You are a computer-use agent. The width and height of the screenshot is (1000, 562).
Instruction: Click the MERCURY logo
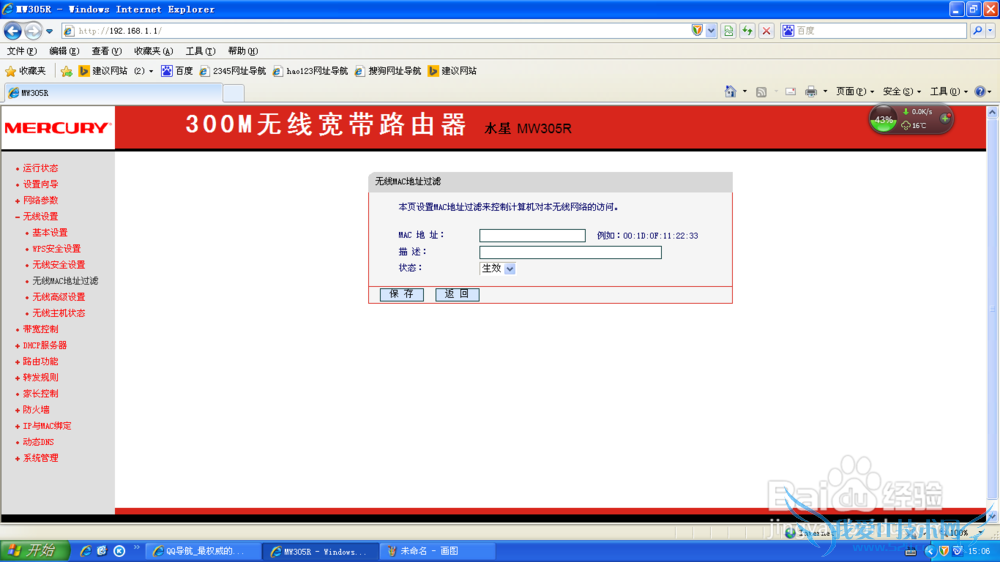(x=57, y=128)
